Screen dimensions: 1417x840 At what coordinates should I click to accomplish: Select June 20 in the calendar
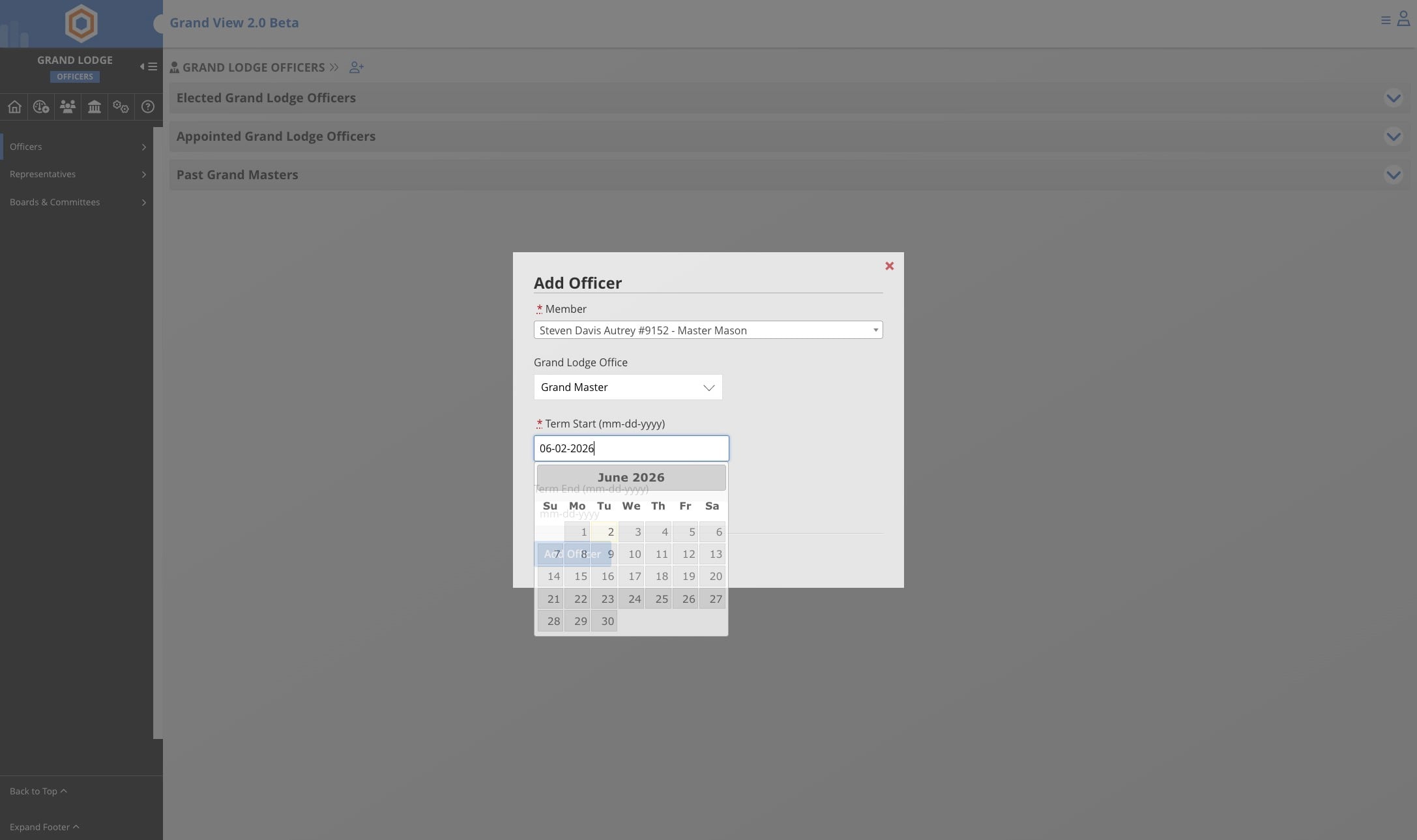point(712,576)
